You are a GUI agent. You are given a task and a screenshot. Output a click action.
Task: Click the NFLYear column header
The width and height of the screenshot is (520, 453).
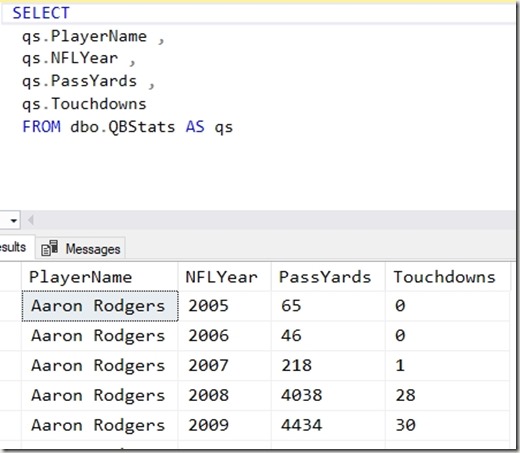225,277
